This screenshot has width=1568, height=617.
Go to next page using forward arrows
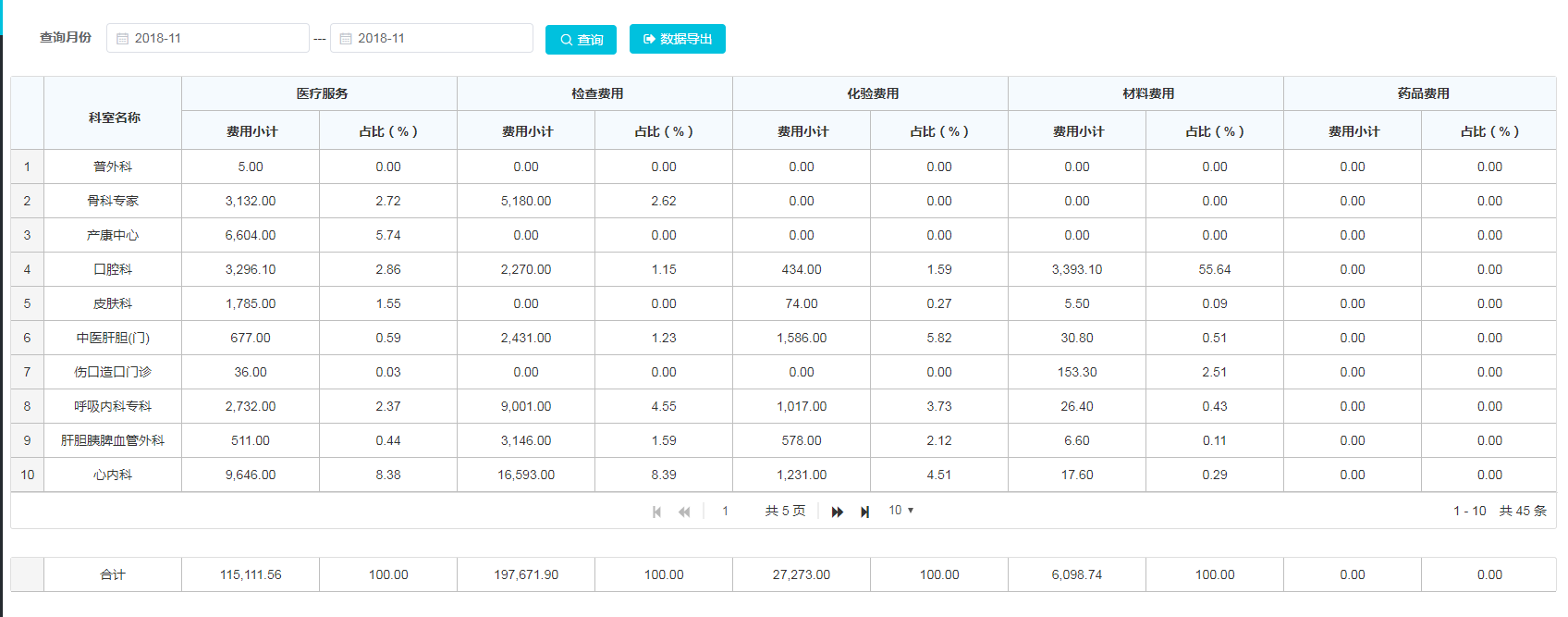(x=837, y=512)
